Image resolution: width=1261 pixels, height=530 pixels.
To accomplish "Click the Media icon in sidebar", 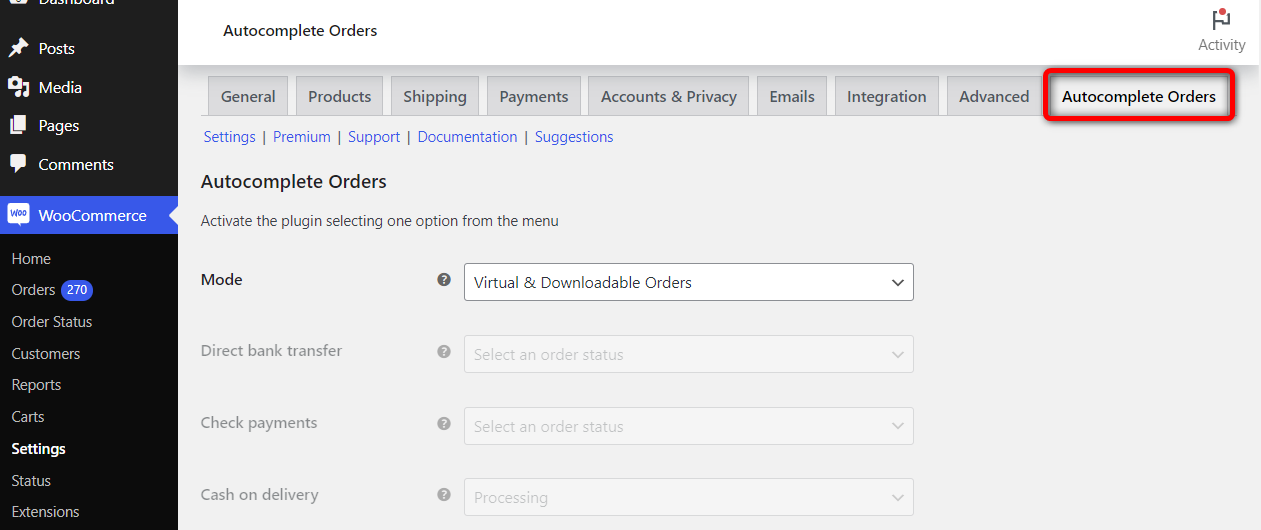I will [x=18, y=87].
